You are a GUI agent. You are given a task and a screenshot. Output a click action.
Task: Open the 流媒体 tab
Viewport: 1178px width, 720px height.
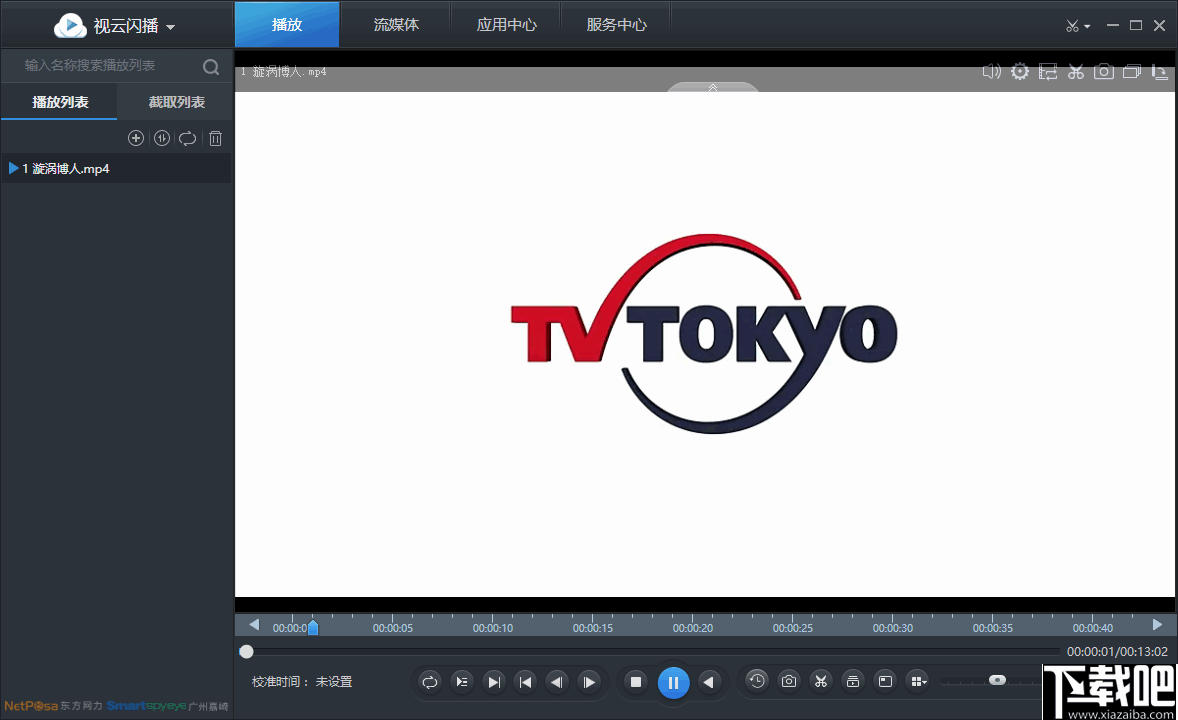(x=396, y=25)
